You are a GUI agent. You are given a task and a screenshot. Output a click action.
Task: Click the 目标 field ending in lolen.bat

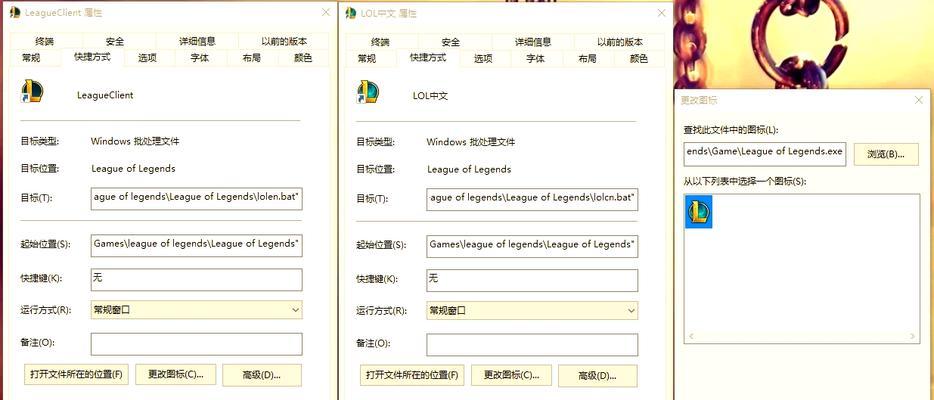pos(197,198)
